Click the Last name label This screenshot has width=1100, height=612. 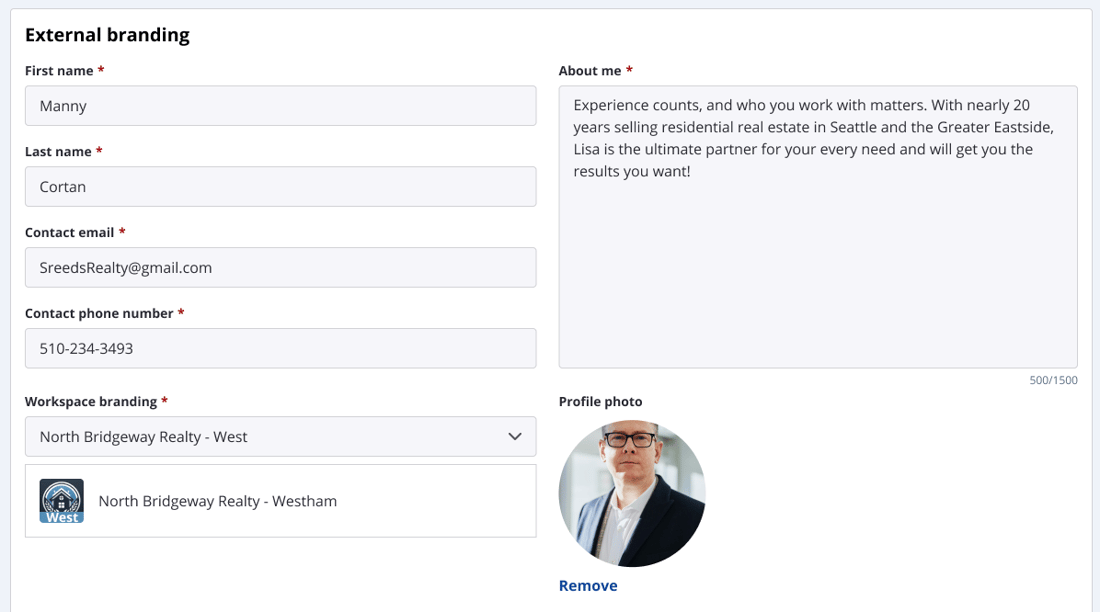click(58, 152)
